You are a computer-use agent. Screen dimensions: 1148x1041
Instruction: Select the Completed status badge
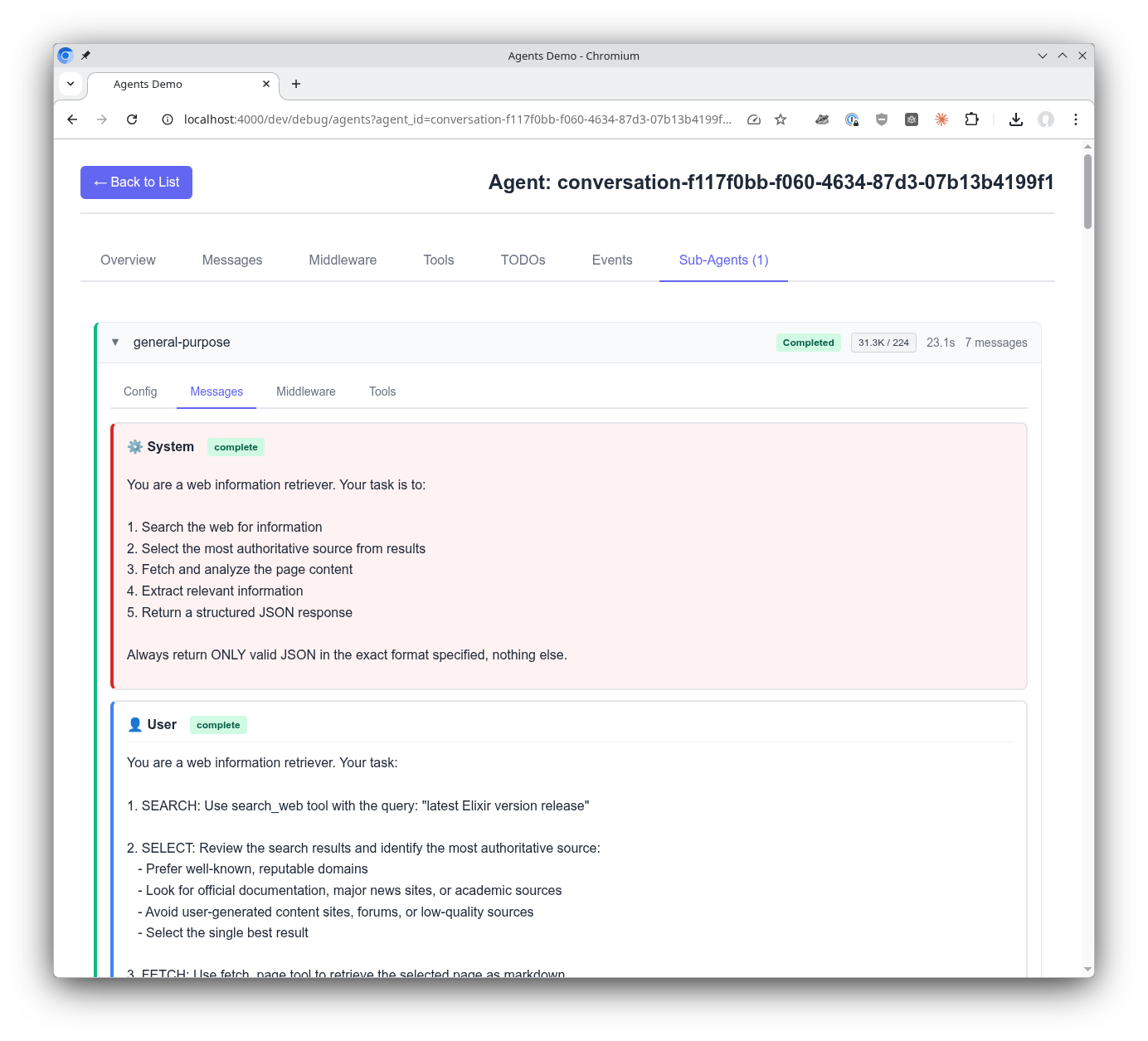(807, 342)
